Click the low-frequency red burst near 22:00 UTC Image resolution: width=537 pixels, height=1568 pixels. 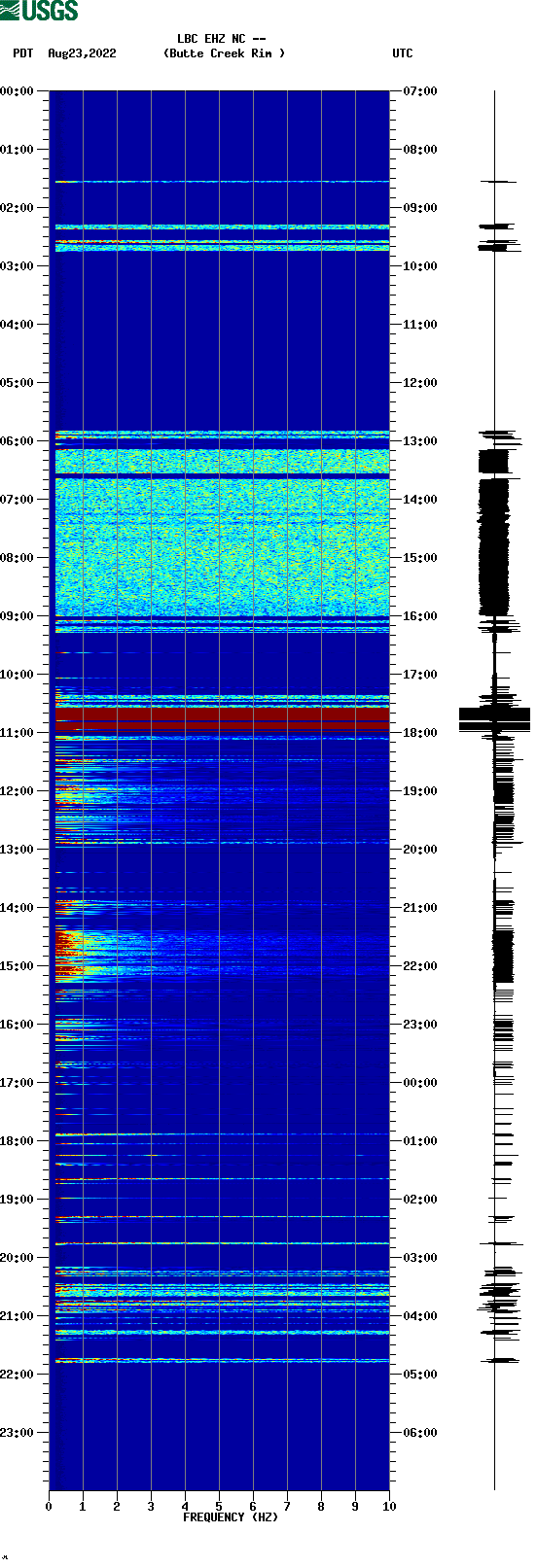[x=73, y=953]
